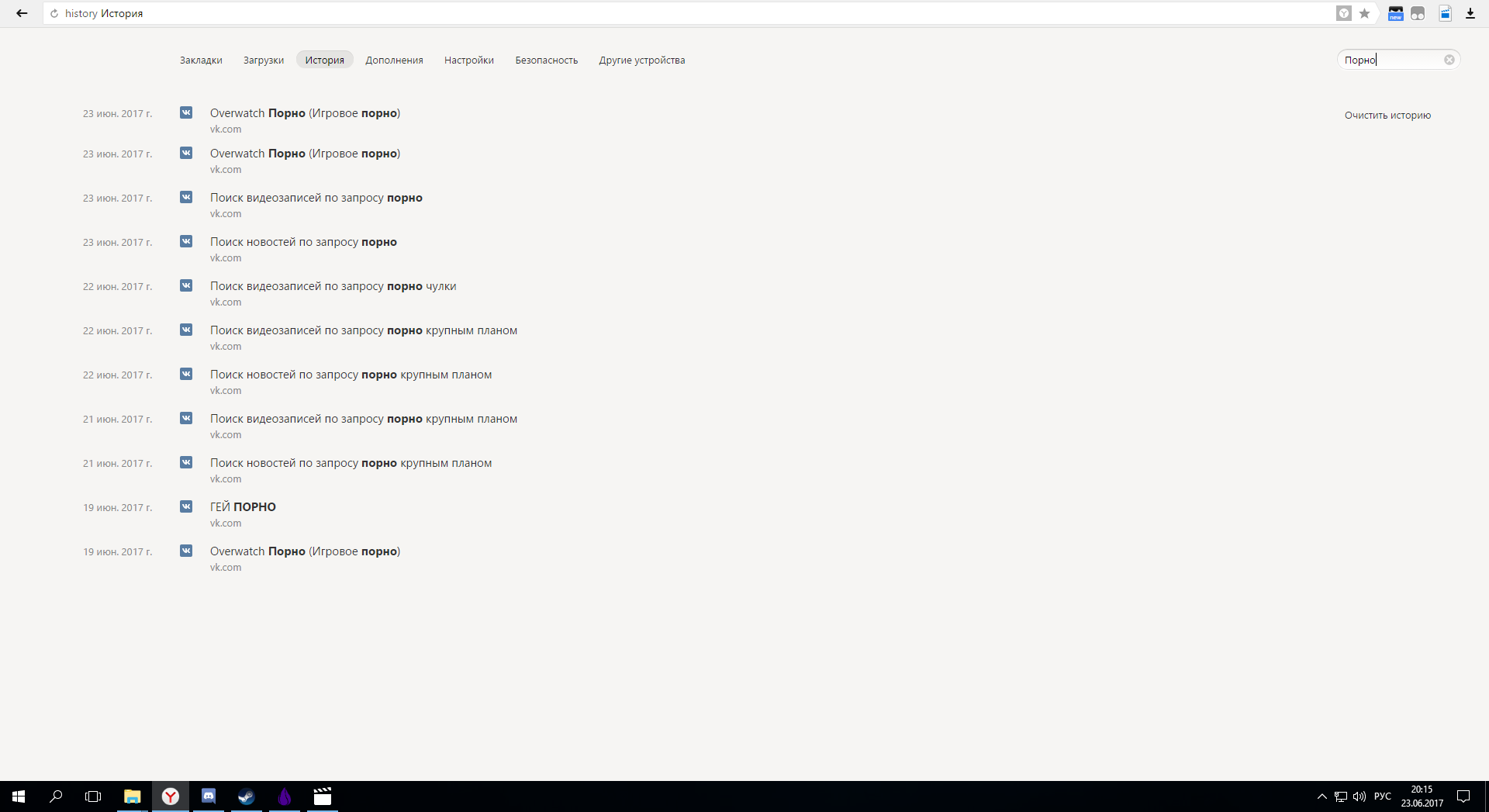
Task: Clear the history search field with the X
Action: coord(1449,60)
